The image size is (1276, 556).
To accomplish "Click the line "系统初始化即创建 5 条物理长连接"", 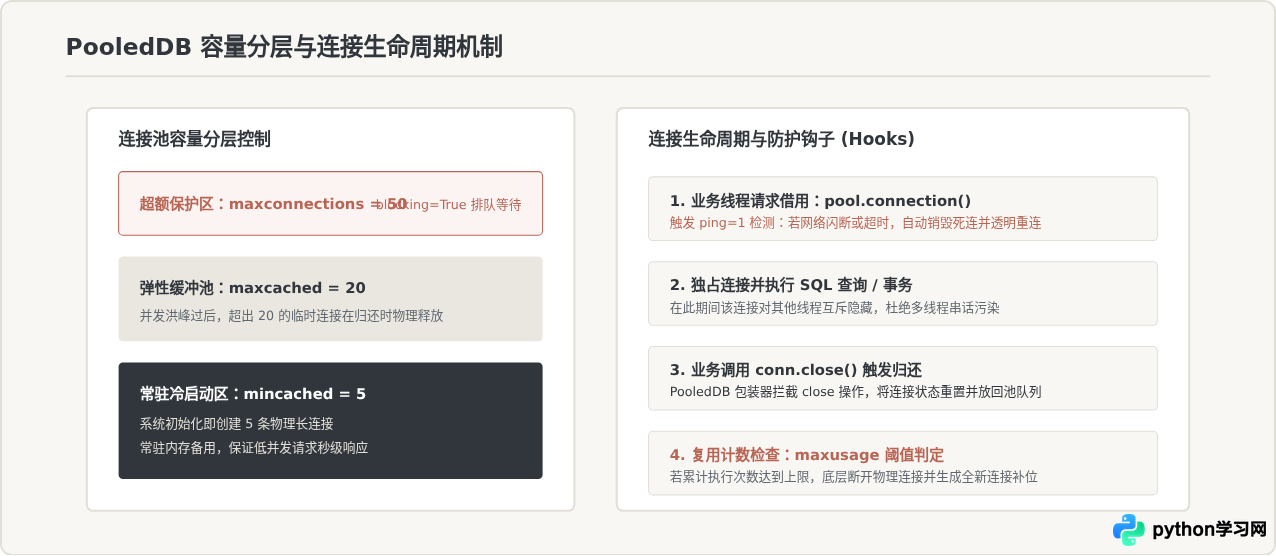I will [x=236, y=423].
